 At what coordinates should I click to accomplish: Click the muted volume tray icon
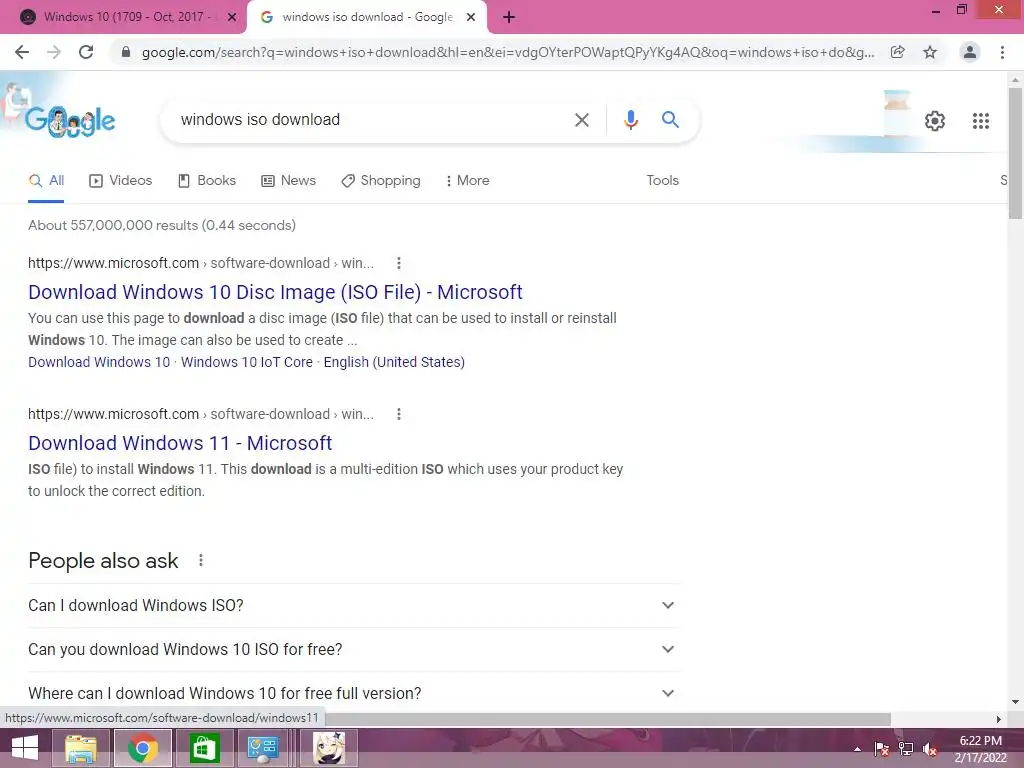tap(930, 749)
